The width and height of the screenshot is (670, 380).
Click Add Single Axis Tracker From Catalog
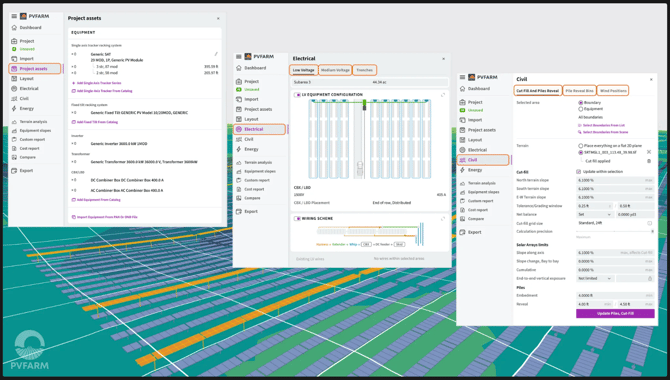[102, 91]
